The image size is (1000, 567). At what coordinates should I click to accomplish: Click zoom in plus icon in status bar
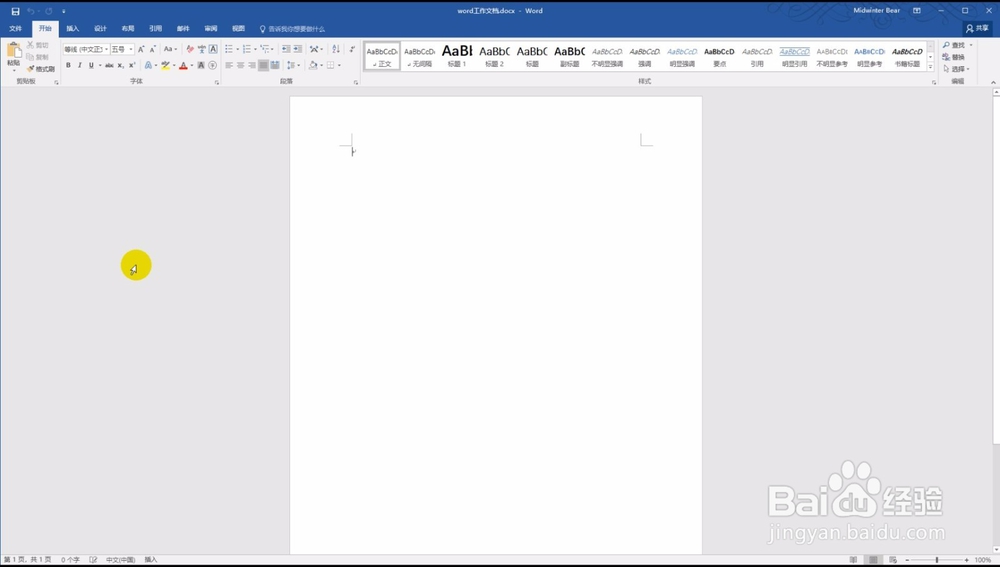pos(967,559)
